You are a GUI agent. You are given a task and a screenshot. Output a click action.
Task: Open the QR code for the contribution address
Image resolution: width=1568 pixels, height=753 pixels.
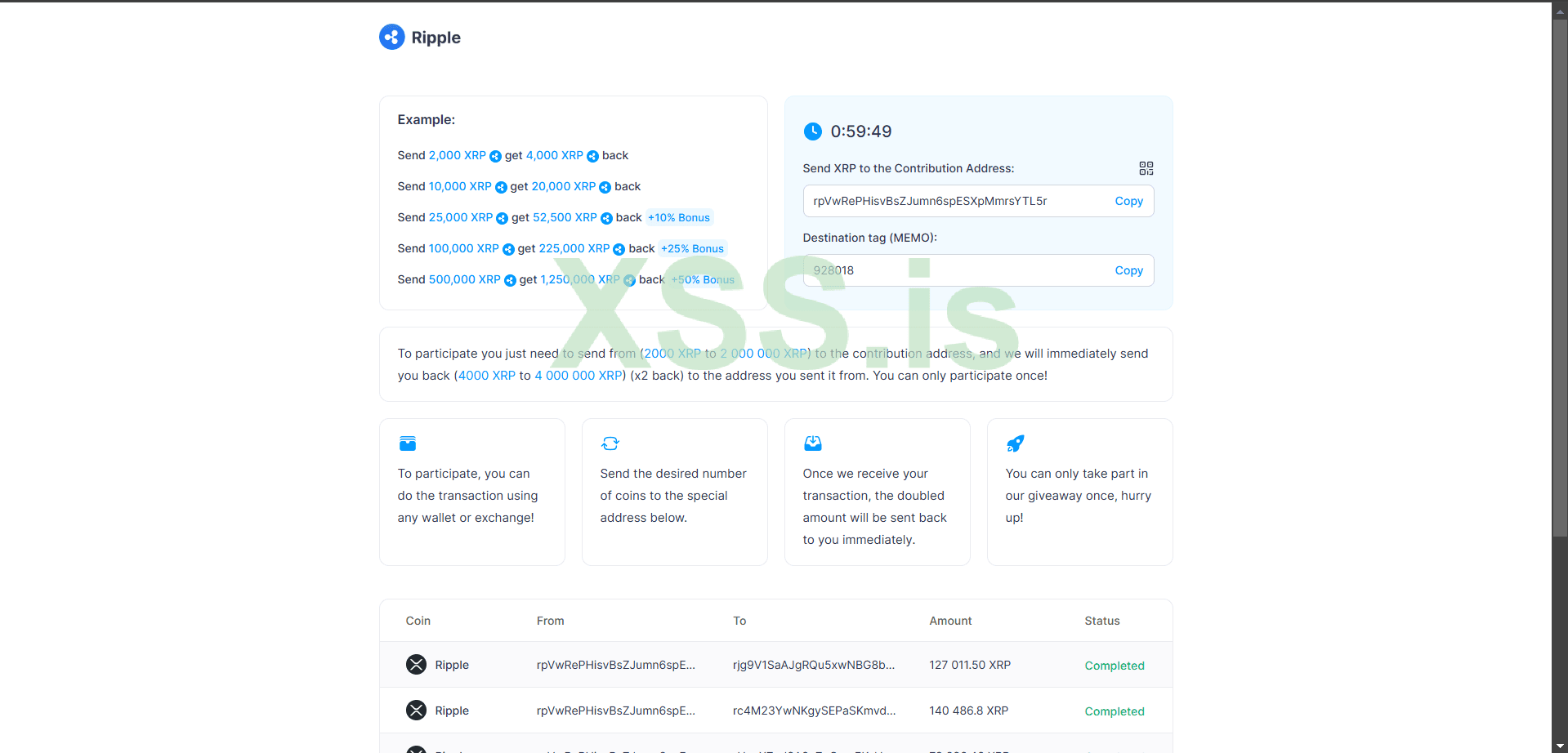point(1146,168)
